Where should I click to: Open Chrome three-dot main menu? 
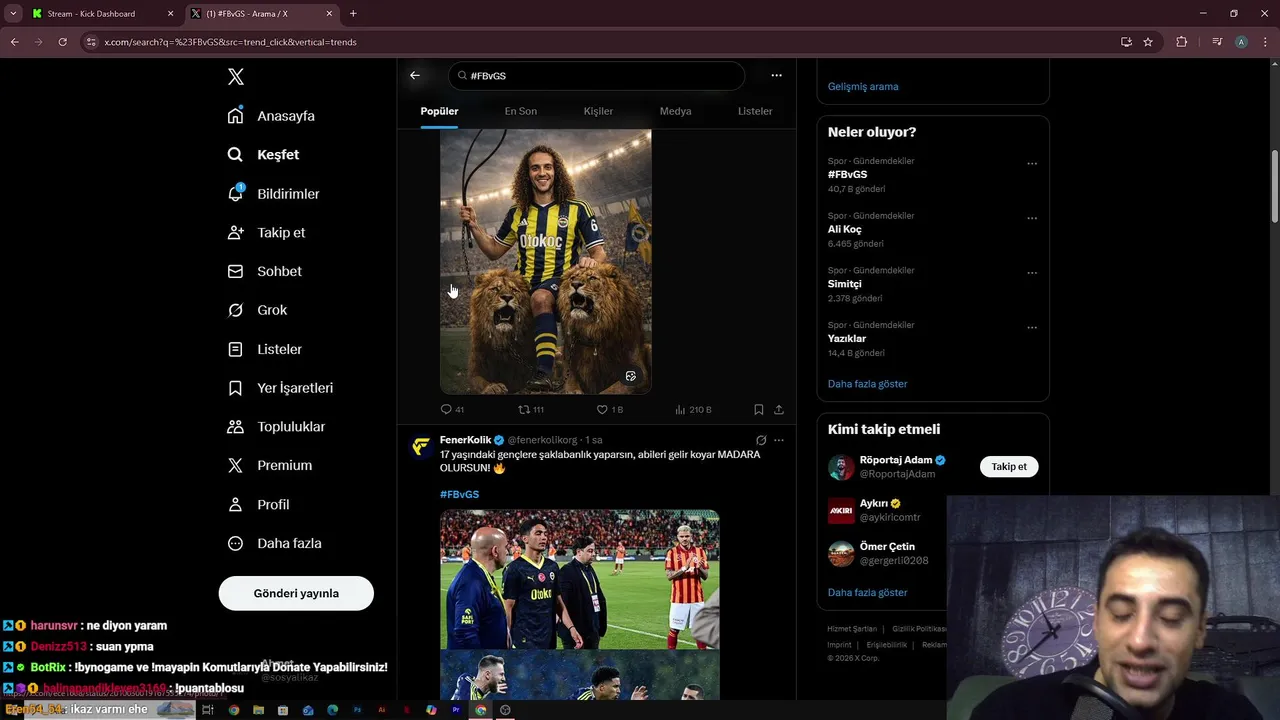[1264, 42]
